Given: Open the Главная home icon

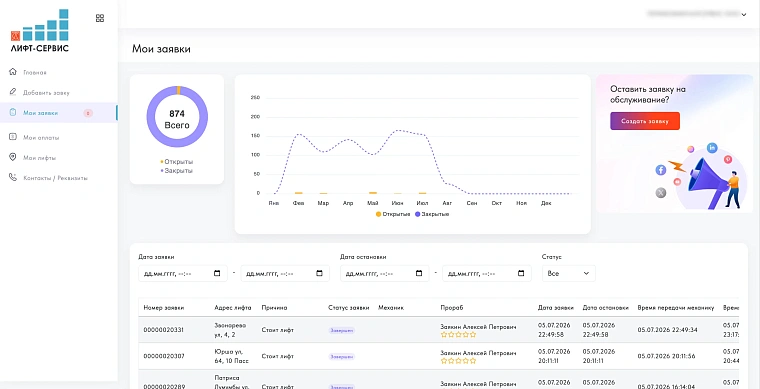Looking at the screenshot, I should tap(13, 72).
